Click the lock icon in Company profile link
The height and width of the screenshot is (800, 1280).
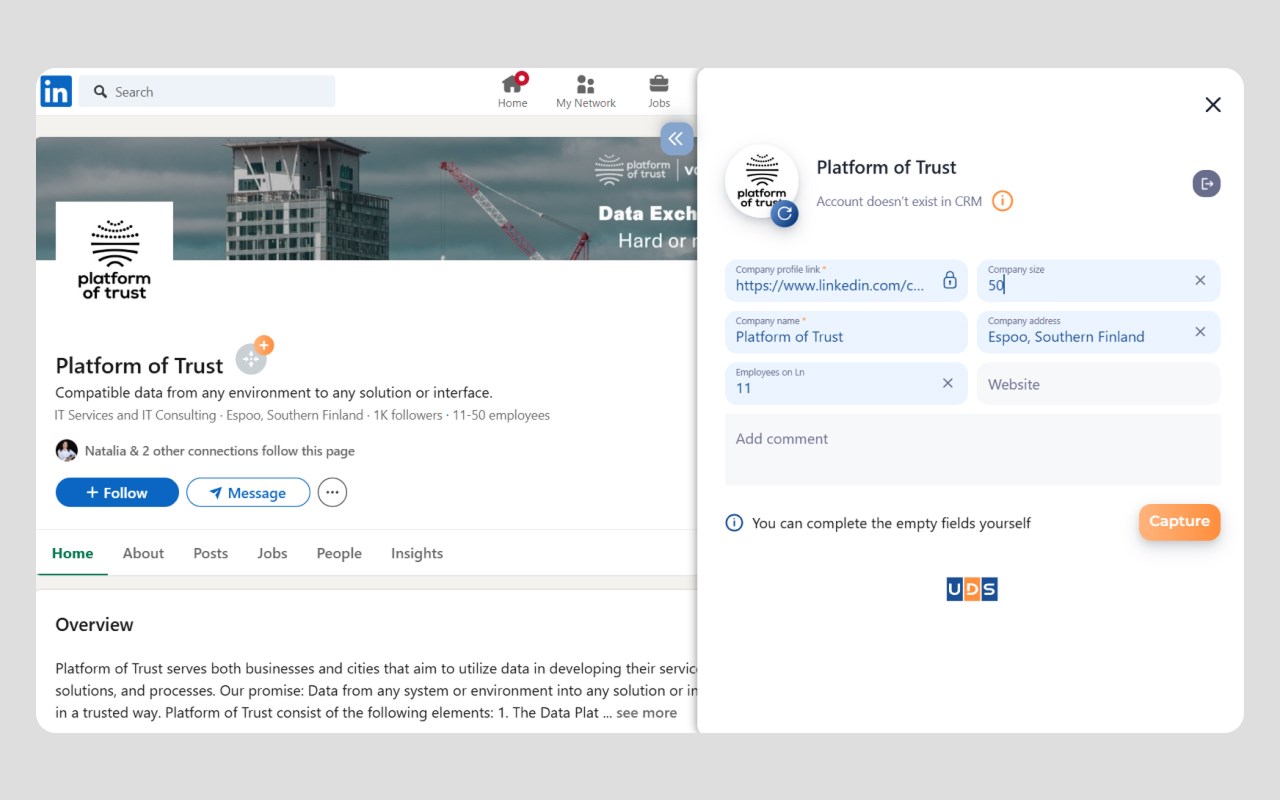(x=949, y=280)
